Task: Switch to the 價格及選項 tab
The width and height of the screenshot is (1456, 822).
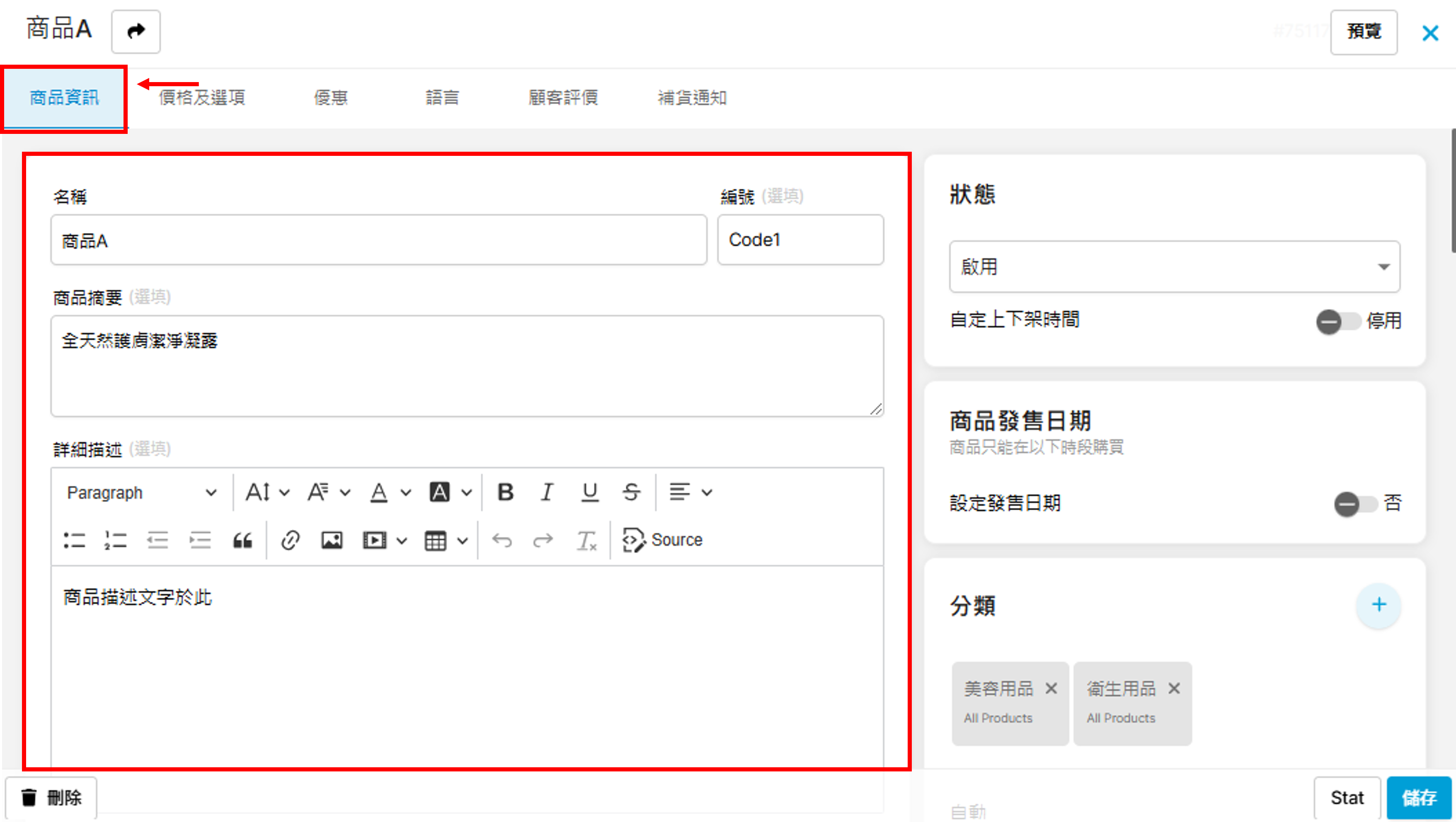Action: [202, 98]
